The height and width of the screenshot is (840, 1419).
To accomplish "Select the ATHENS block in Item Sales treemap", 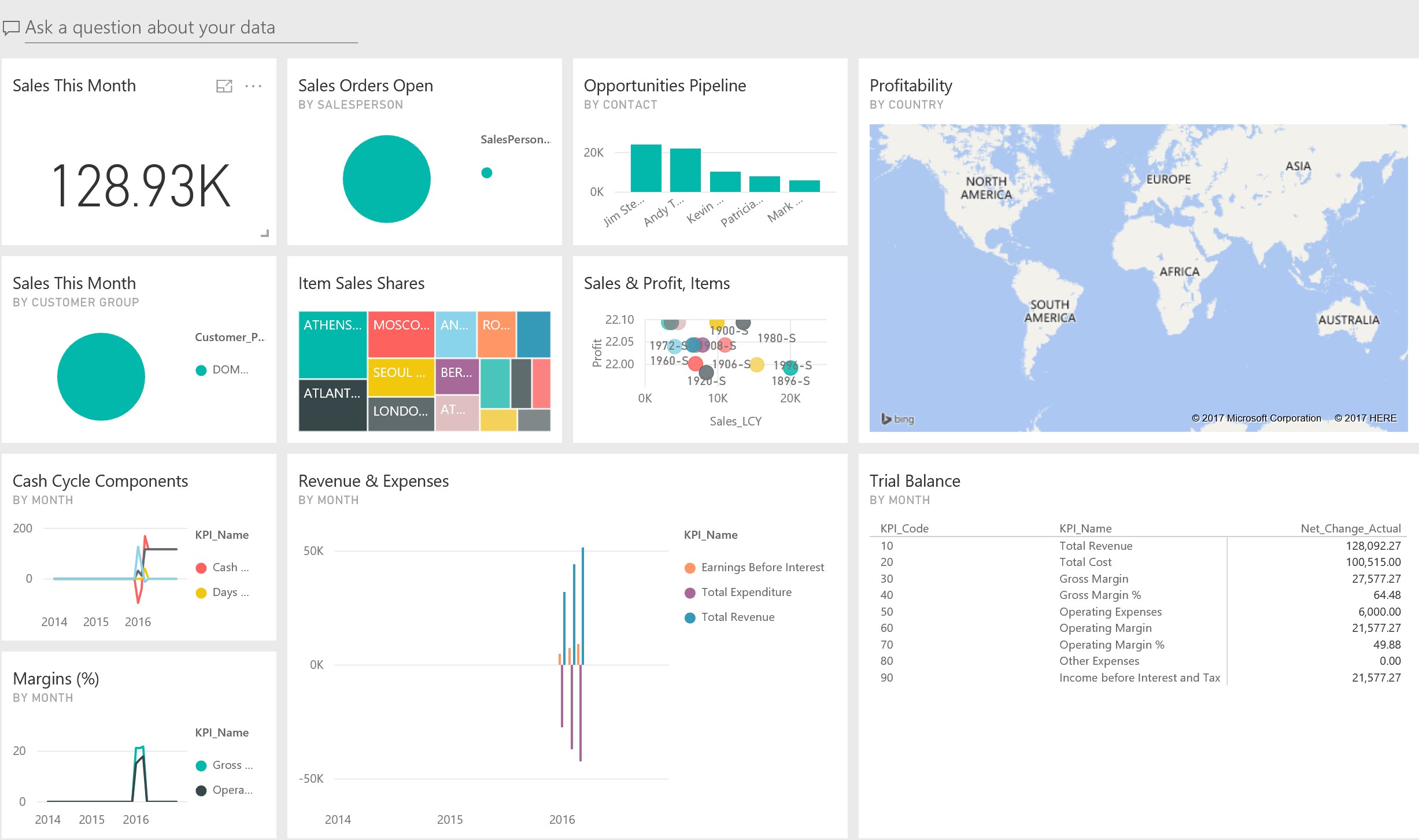I will 332,345.
